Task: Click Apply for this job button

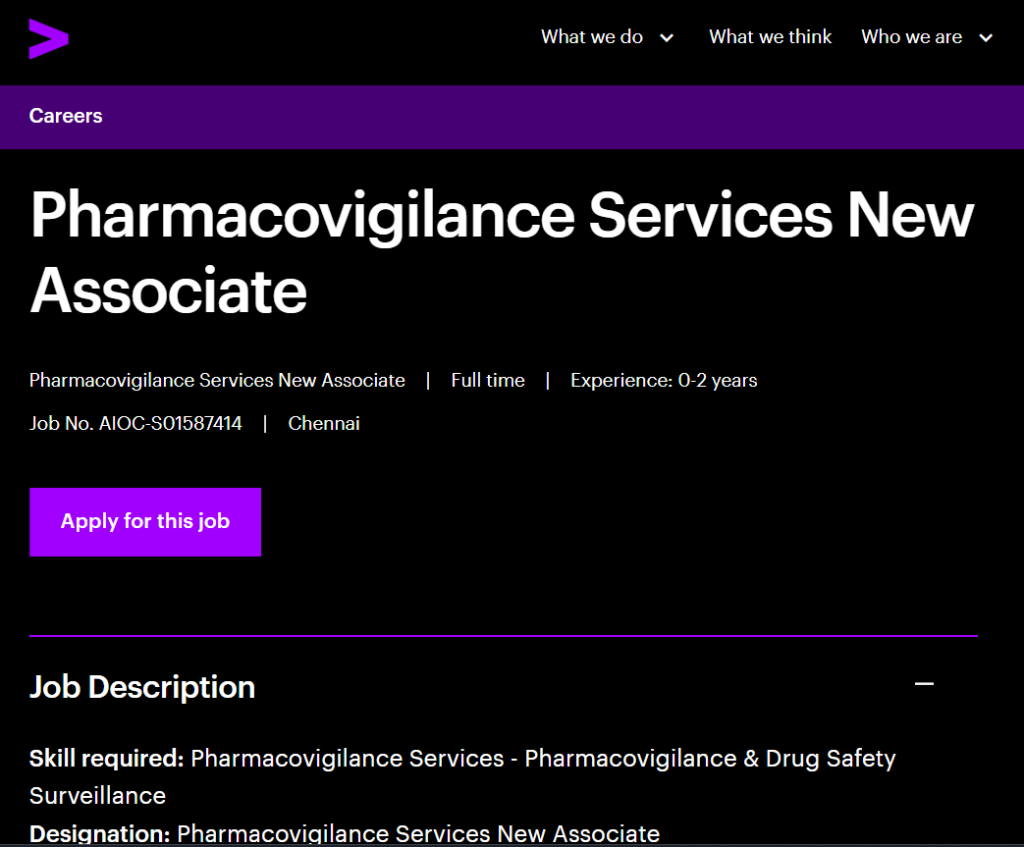Action: (x=145, y=522)
